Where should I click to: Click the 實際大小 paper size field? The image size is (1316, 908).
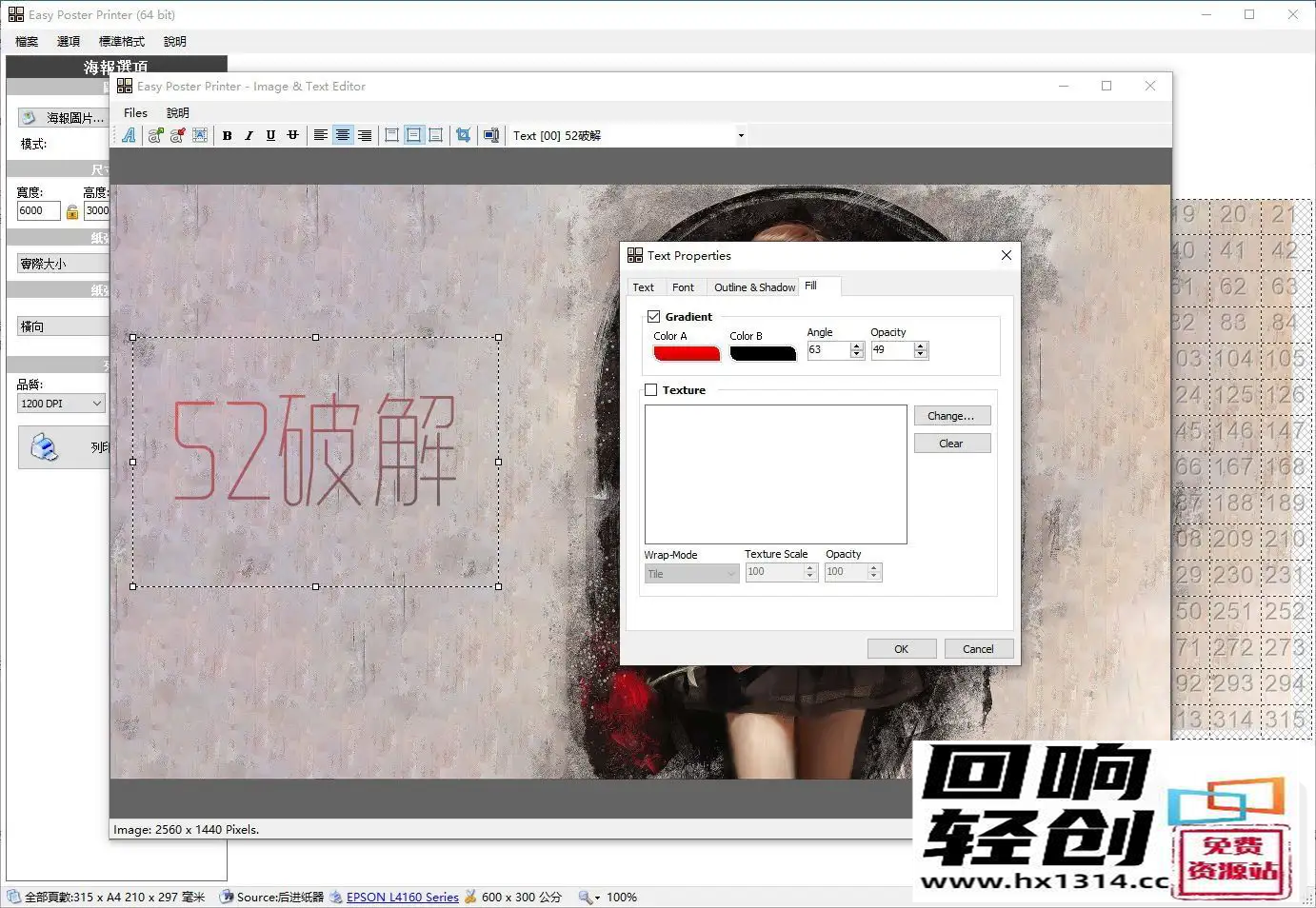63,264
